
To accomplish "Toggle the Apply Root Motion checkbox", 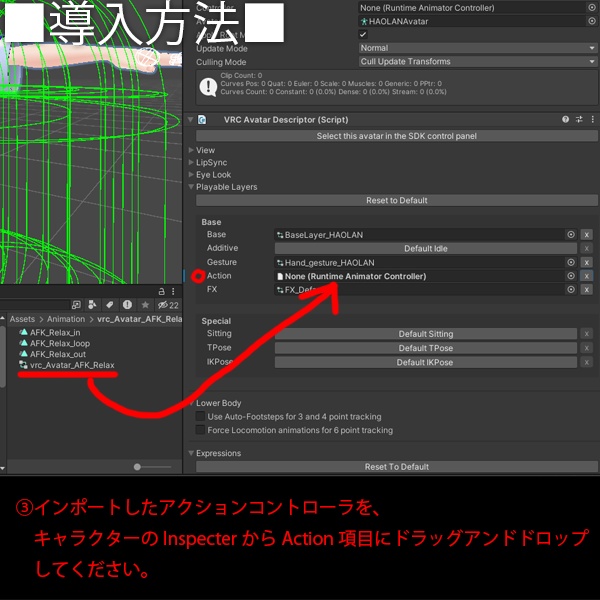I will tap(363, 34).
